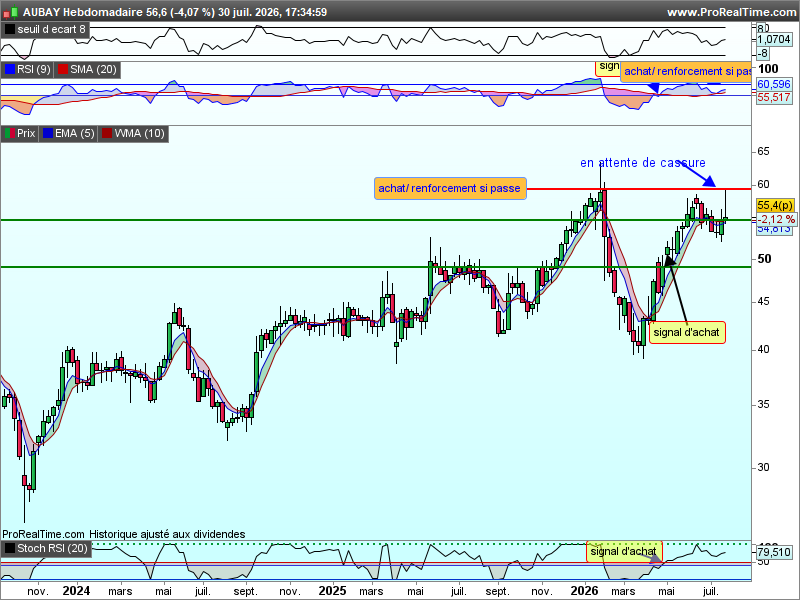
Task: Open SMA (20) indicator label
Action: point(93,69)
